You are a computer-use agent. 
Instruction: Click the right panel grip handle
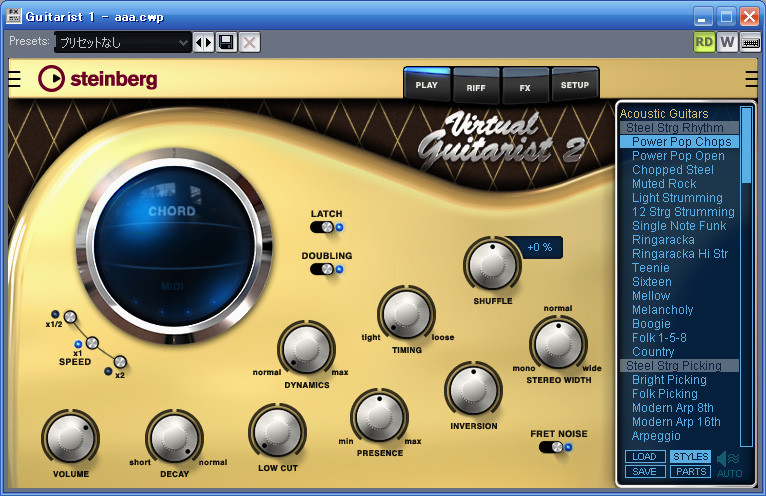coord(751,79)
